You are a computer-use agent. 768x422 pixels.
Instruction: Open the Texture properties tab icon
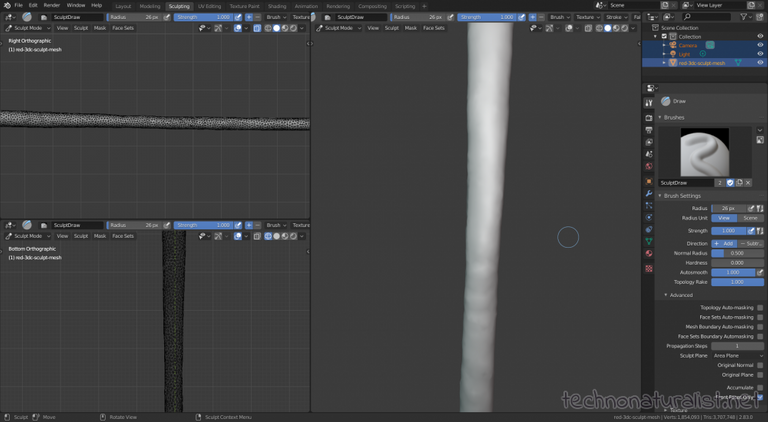(x=649, y=268)
